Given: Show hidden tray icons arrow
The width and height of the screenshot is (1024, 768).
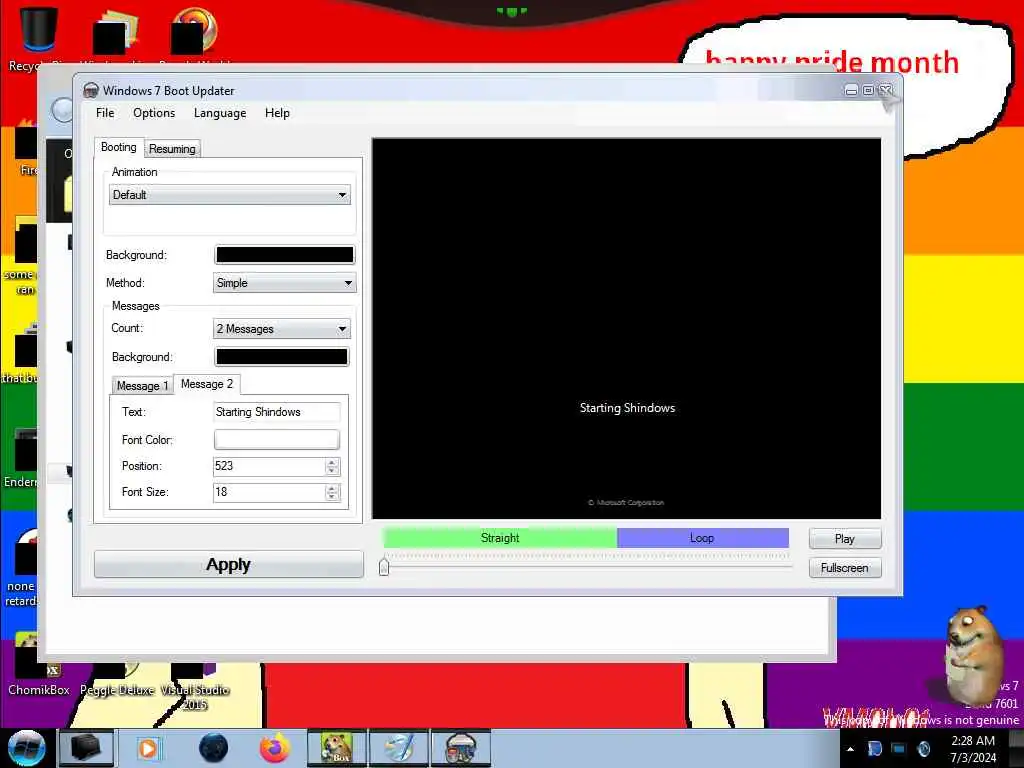Looking at the screenshot, I should coord(850,749).
